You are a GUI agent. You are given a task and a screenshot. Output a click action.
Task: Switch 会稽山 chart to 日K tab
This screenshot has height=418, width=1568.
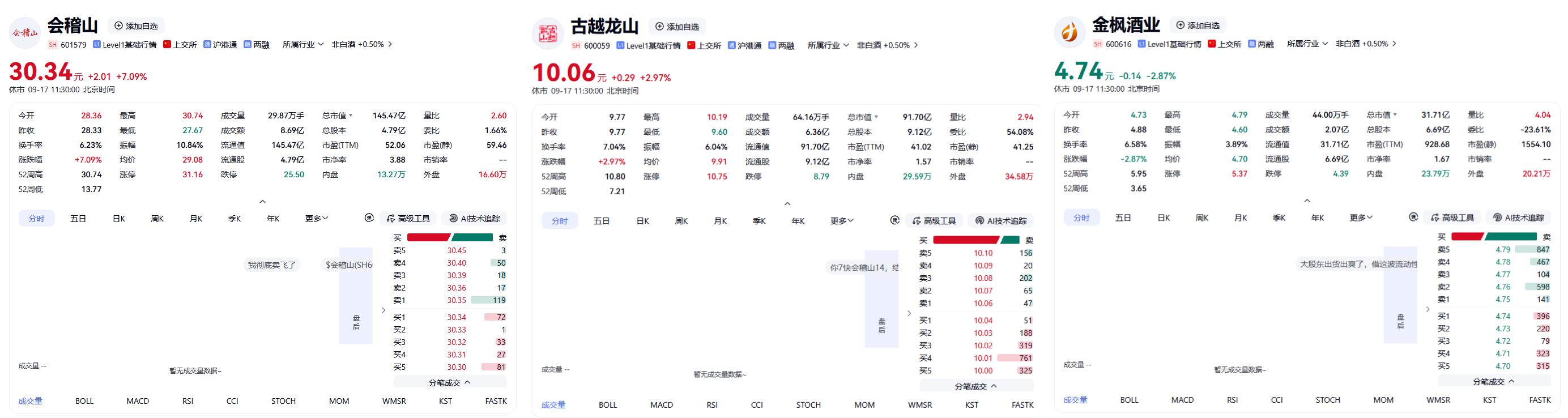(x=119, y=219)
